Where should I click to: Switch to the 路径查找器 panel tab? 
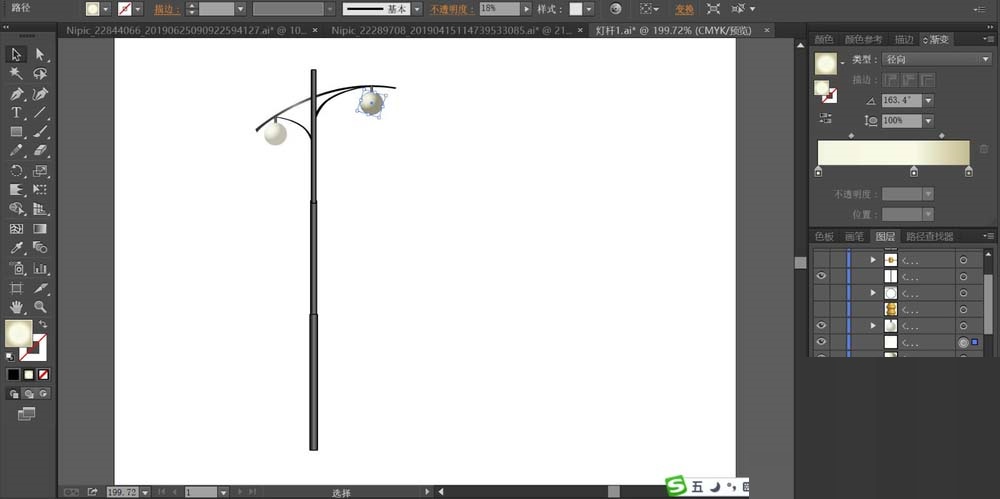click(929, 237)
